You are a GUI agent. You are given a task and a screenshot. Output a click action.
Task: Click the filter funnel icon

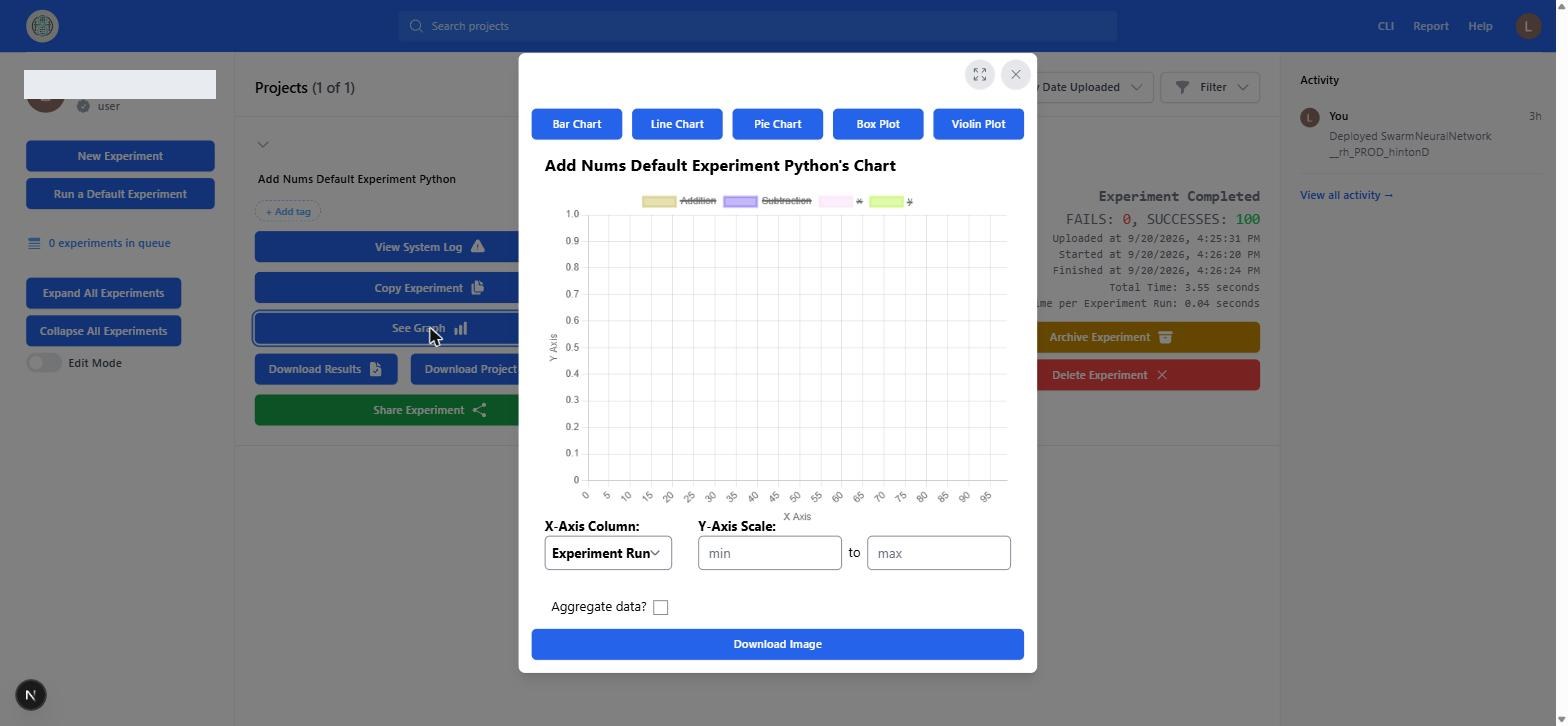tap(1182, 87)
